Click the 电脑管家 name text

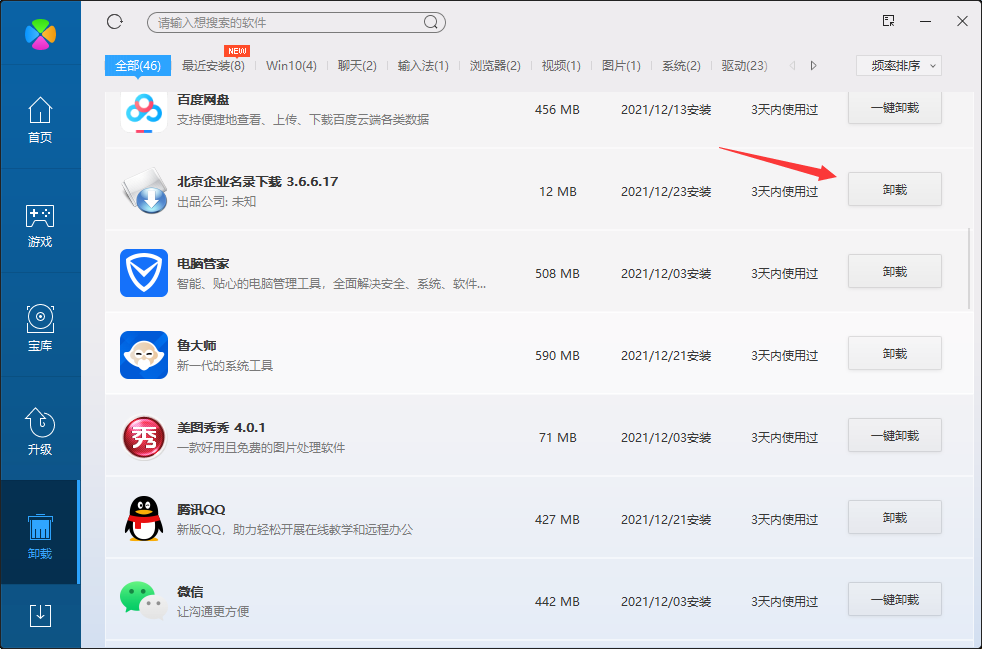[x=203, y=264]
